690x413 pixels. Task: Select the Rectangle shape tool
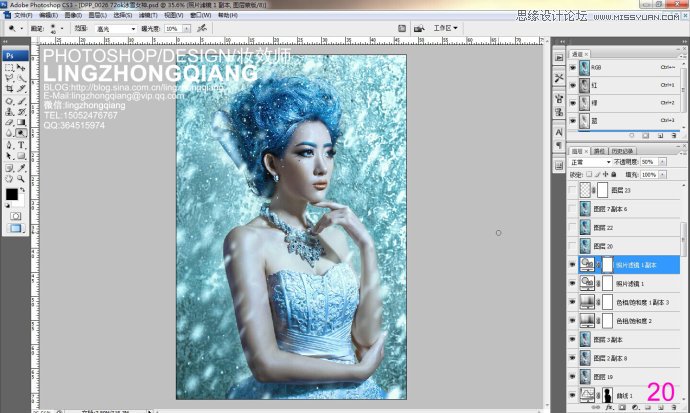coord(21,156)
